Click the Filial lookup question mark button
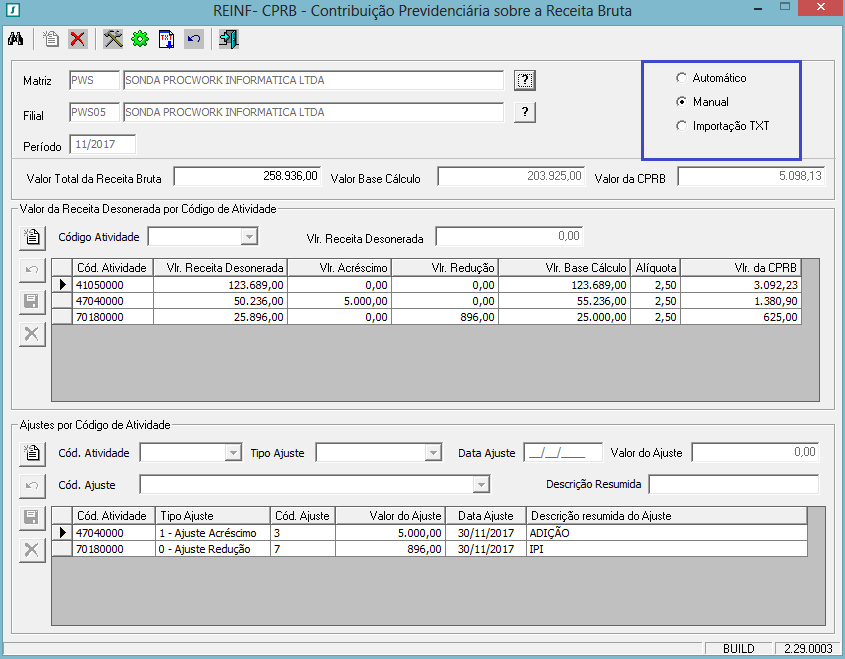Viewport: 845px width, 659px height. point(525,112)
